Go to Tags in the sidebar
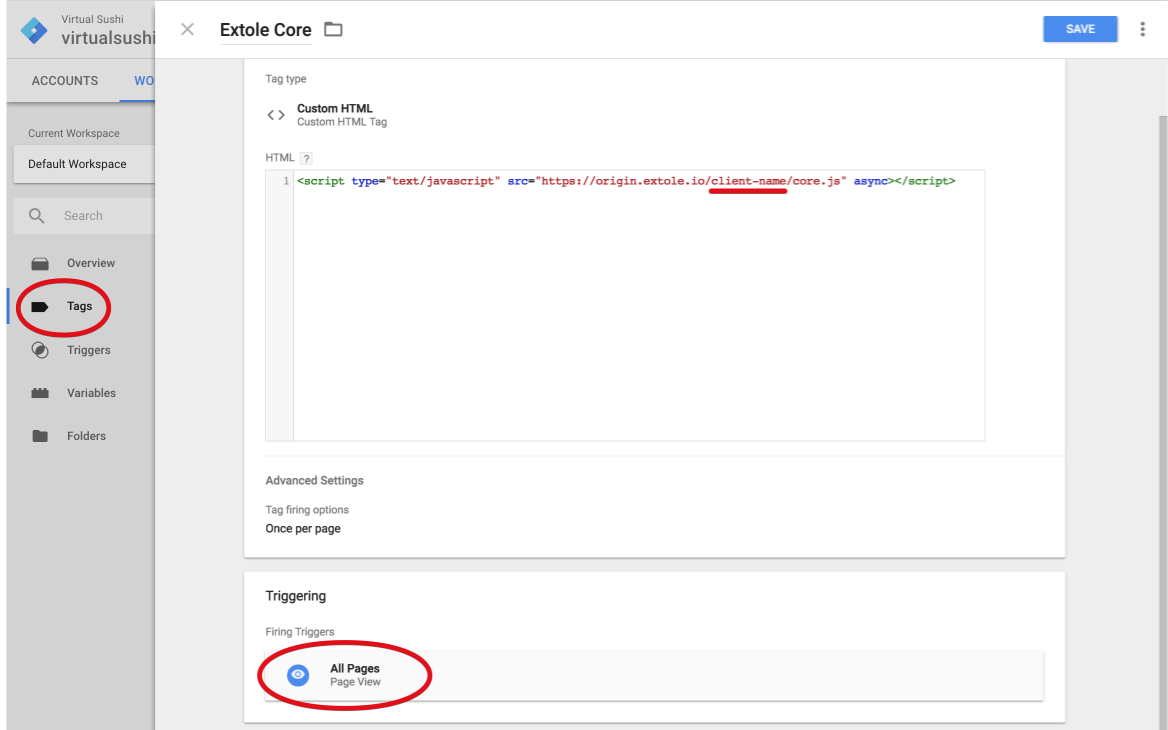Viewport: 1168px width, 730px height. coord(80,306)
